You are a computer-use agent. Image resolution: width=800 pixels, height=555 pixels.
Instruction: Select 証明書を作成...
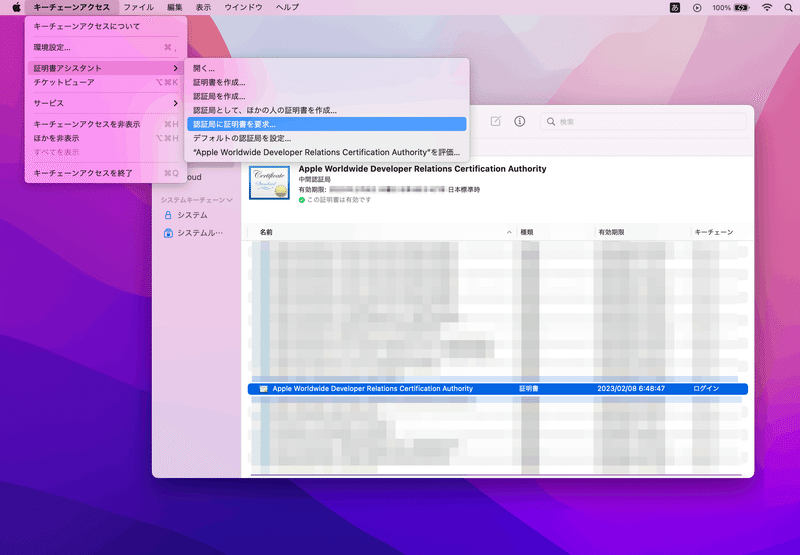pos(327,82)
